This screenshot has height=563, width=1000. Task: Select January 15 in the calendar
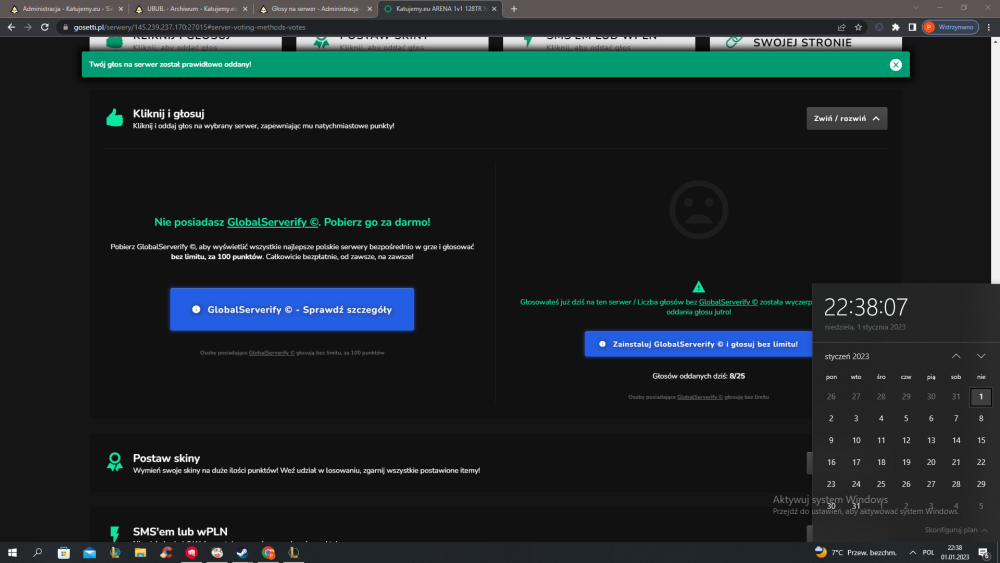[x=981, y=440]
